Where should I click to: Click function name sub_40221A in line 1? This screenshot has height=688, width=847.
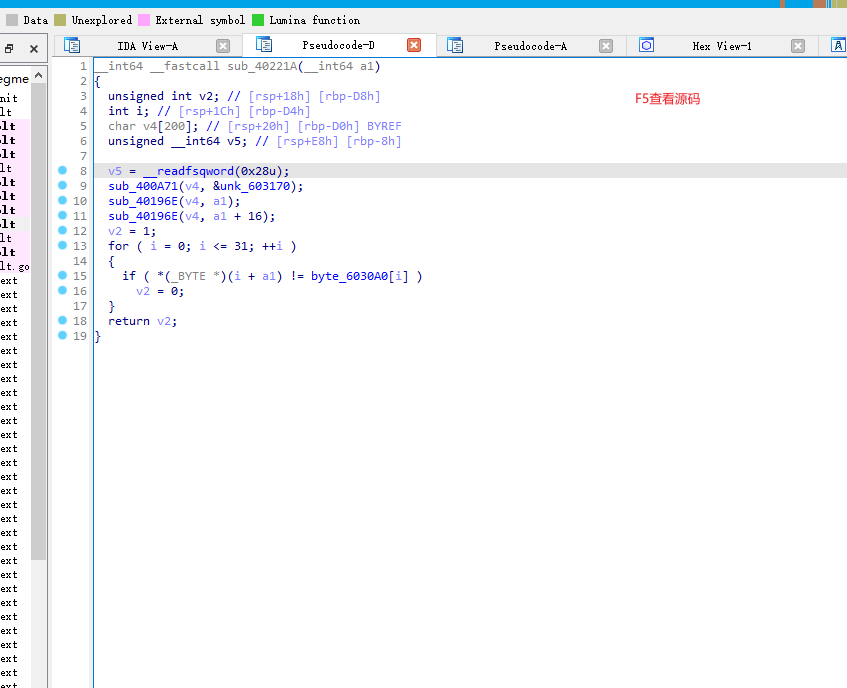point(262,66)
